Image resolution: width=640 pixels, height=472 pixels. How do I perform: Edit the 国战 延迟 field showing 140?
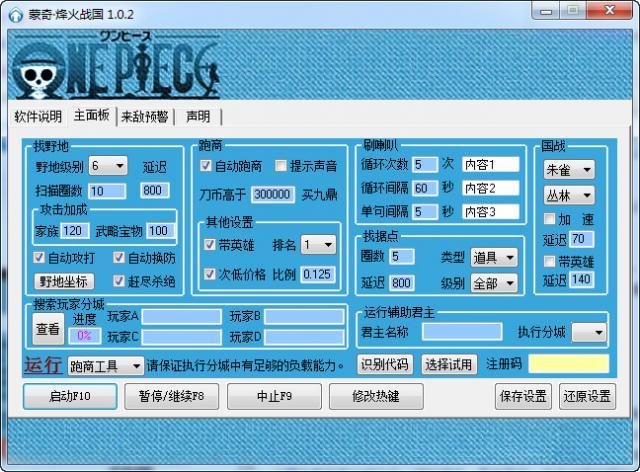click(x=581, y=280)
